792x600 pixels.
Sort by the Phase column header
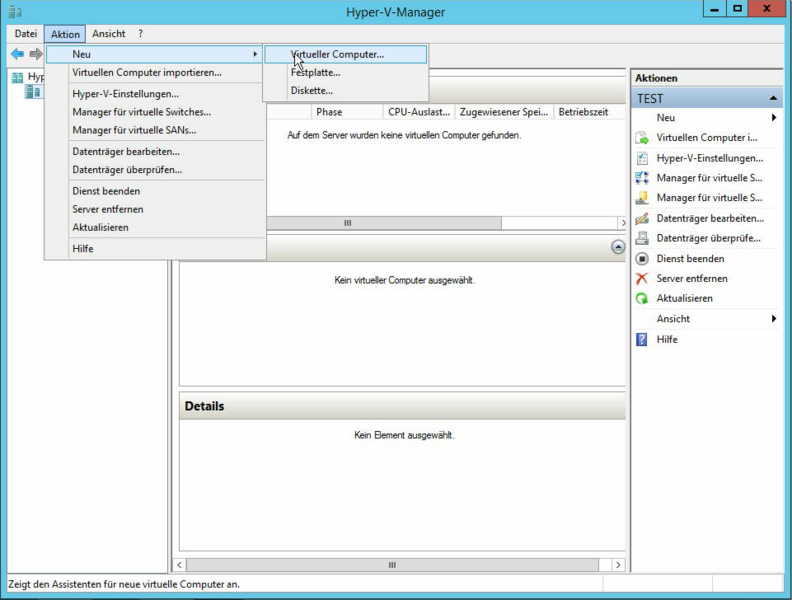(x=347, y=112)
